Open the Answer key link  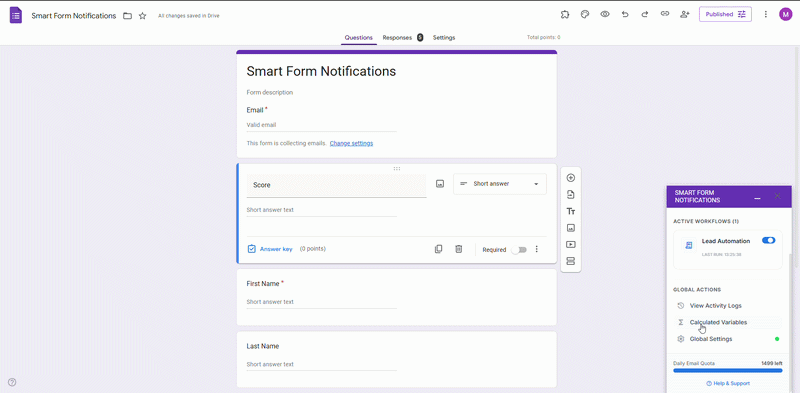270,249
